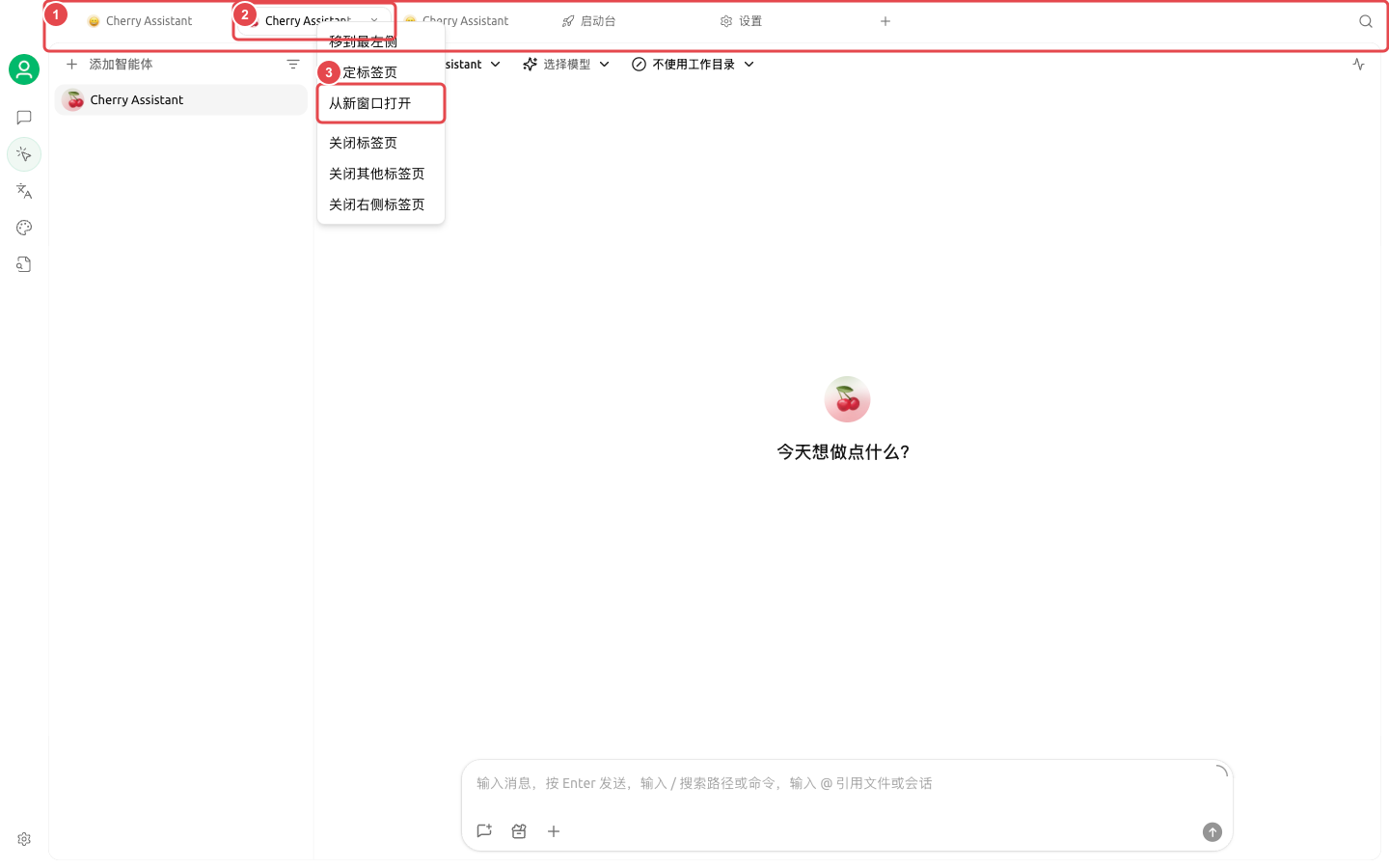Viewport: 1389px width, 868px height.
Task: Open the 不使用工作目录 dropdown
Action: 693,65
